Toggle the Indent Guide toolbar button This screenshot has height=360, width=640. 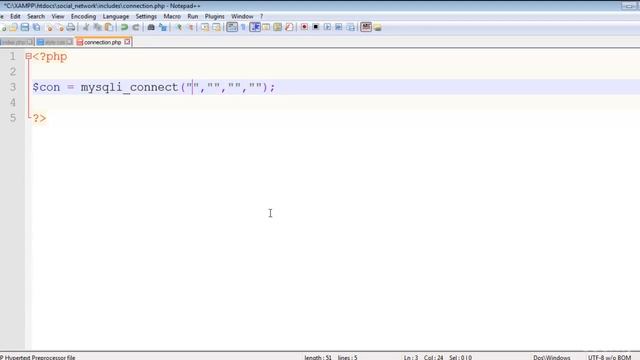(255, 27)
